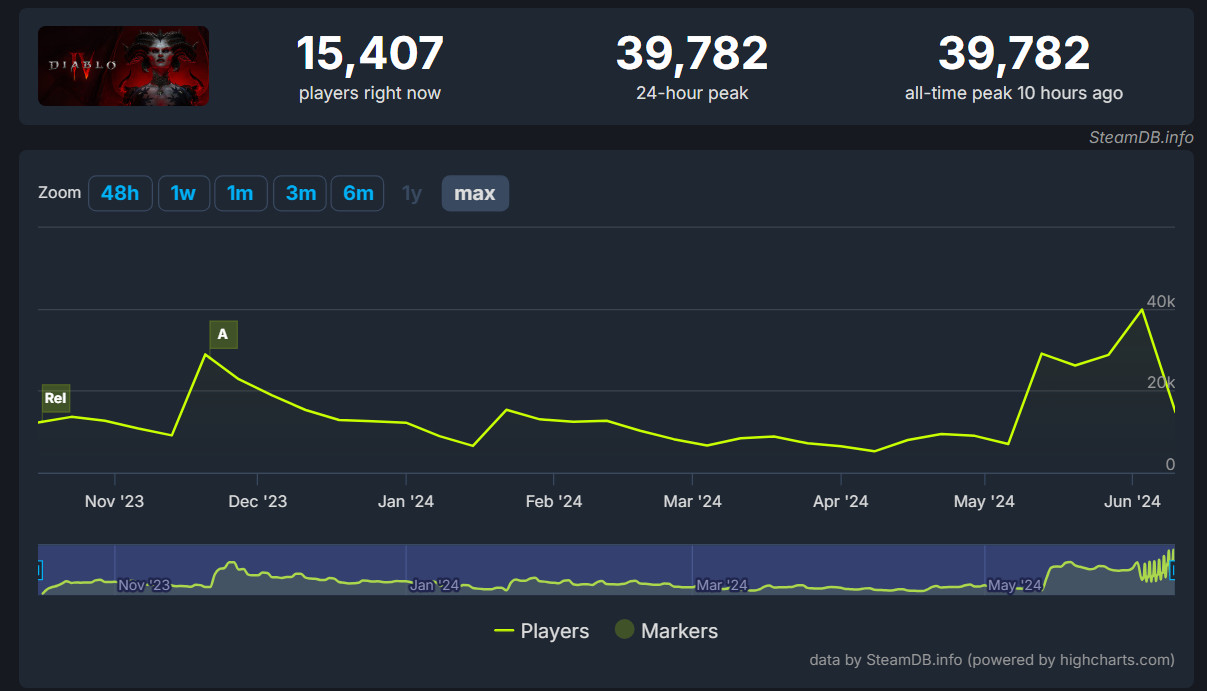Click the right handle of the navigator
Viewport: 1207px width, 691px height.
click(1173, 570)
